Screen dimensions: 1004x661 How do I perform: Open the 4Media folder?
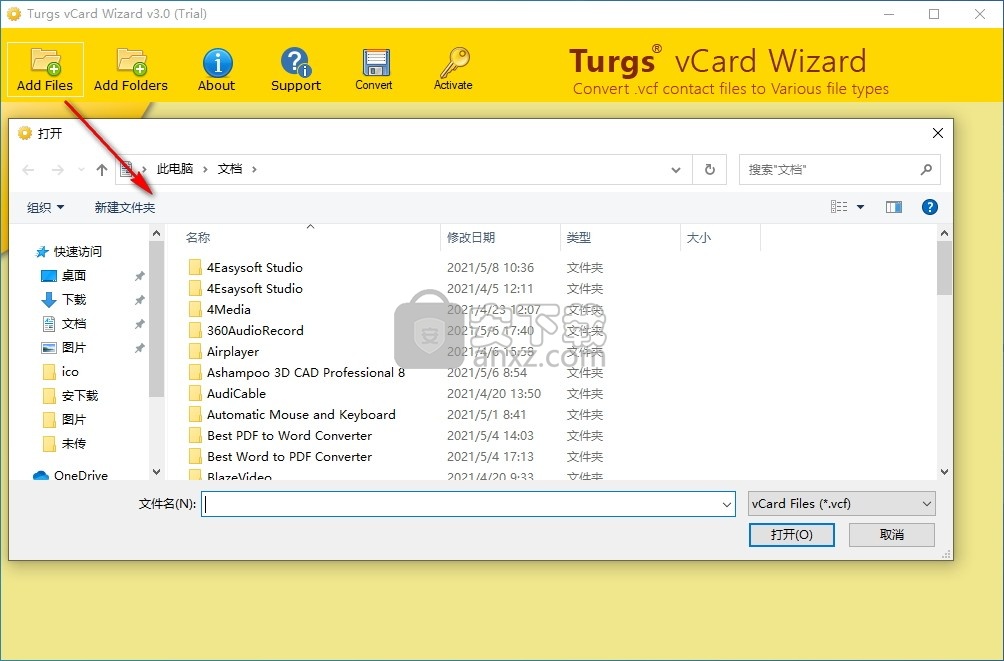click(229, 309)
